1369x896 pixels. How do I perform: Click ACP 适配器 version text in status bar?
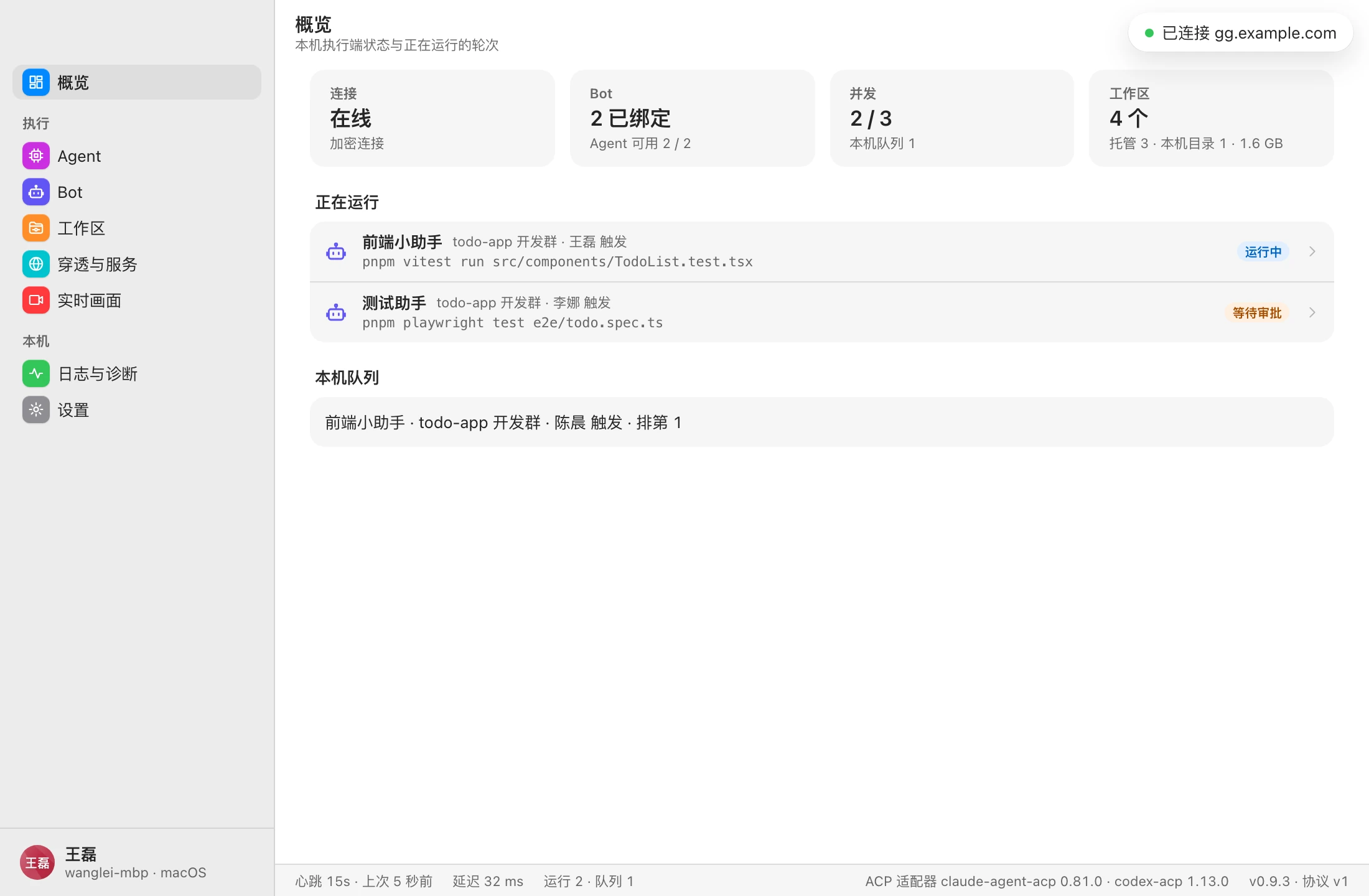(x=1047, y=881)
